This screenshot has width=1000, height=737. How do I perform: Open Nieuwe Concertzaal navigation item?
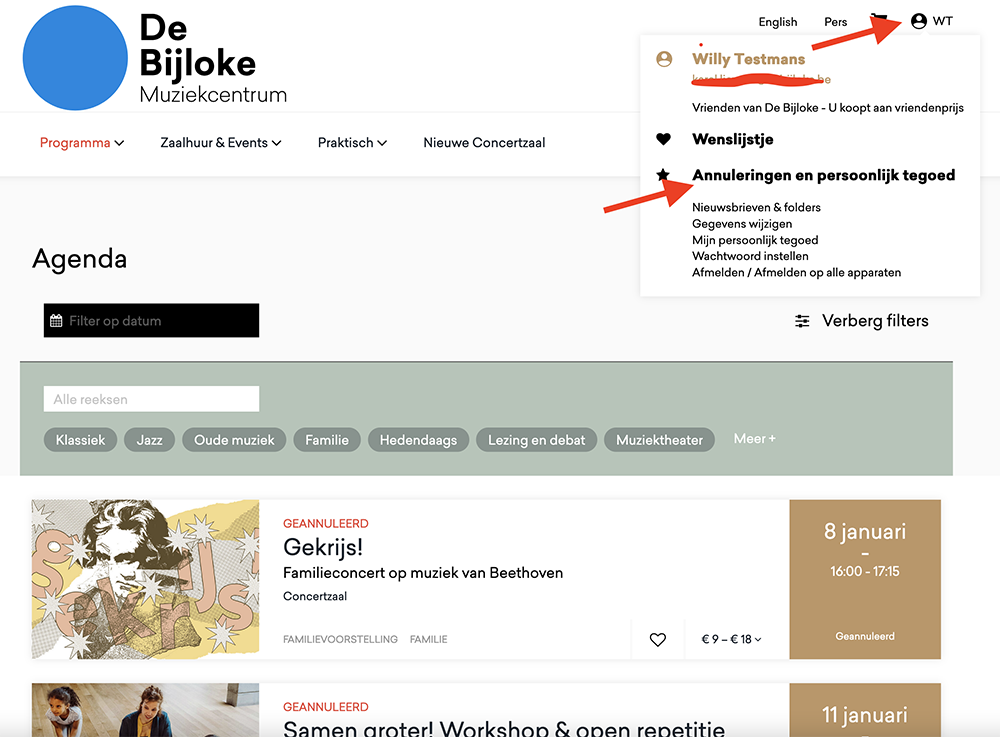[484, 143]
